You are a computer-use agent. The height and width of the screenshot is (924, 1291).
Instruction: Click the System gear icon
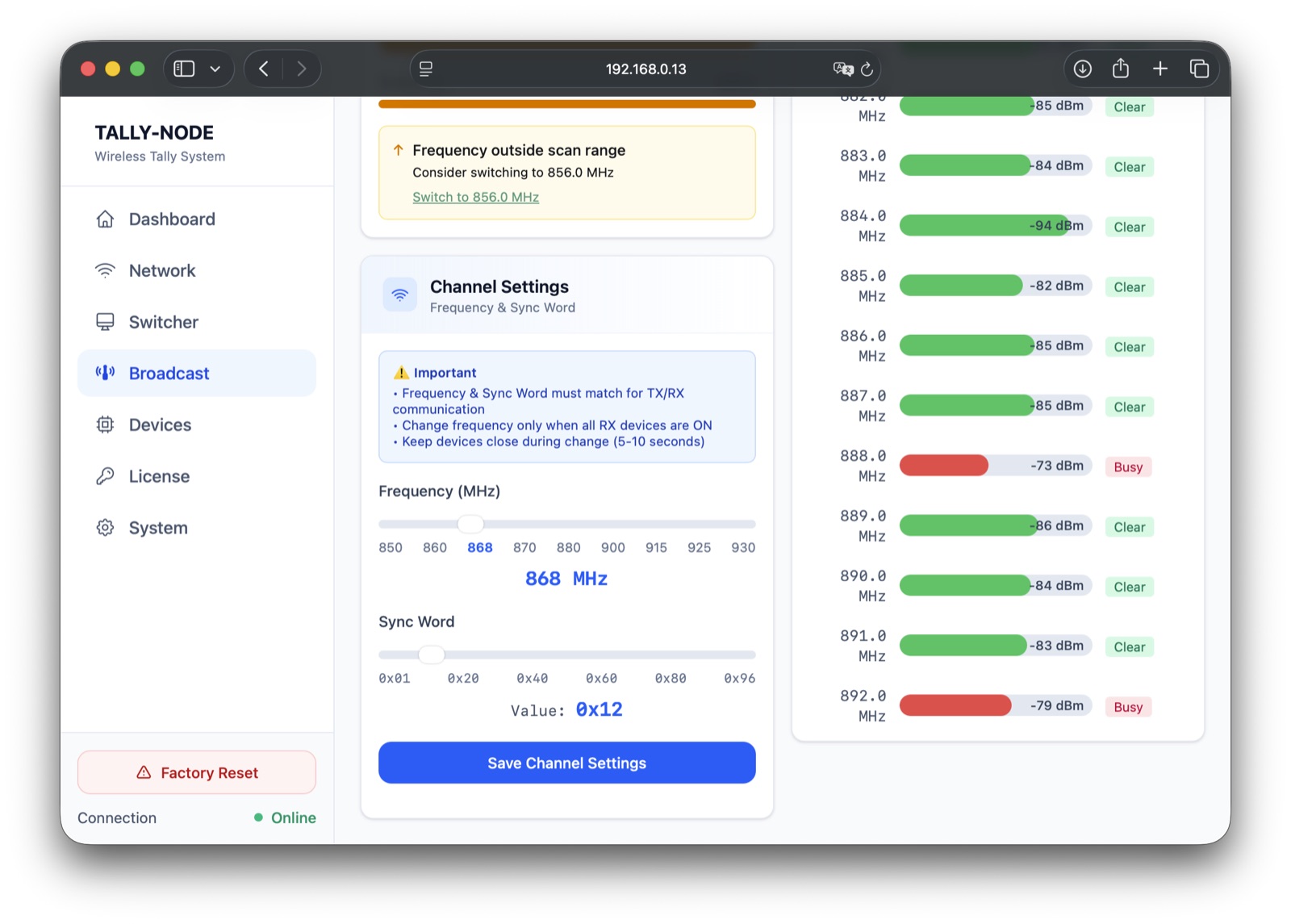[x=105, y=528]
